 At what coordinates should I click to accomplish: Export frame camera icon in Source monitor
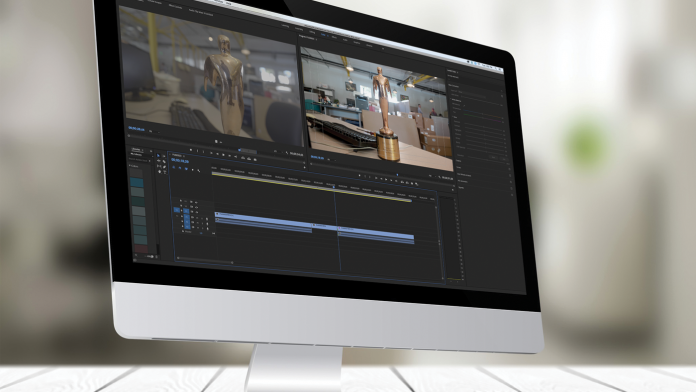[x=255, y=160]
